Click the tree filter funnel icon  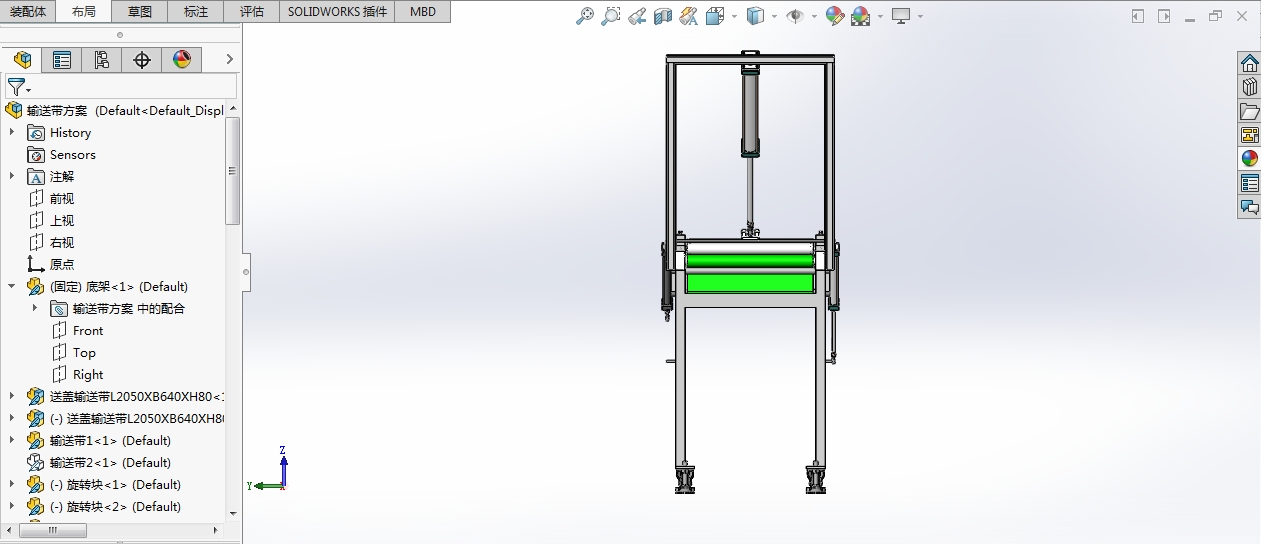pyautogui.click(x=16, y=87)
